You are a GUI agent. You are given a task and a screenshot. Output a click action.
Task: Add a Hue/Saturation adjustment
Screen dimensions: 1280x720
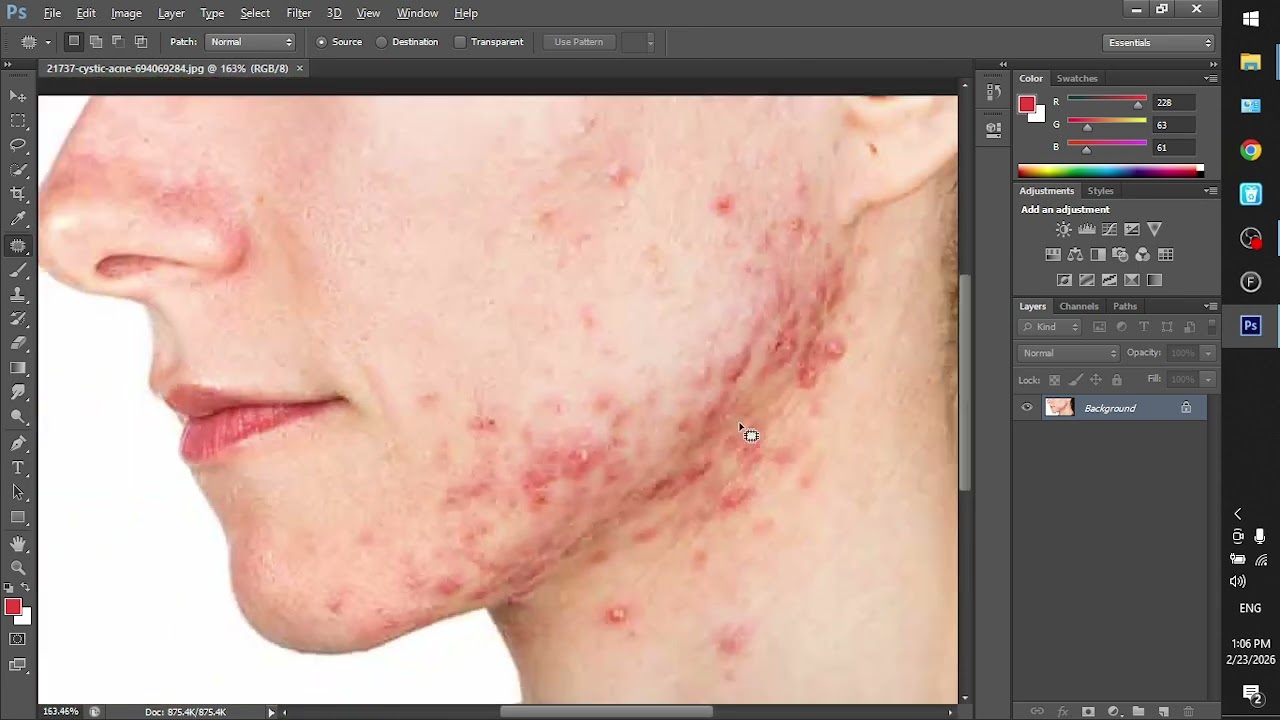(x=1053, y=255)
